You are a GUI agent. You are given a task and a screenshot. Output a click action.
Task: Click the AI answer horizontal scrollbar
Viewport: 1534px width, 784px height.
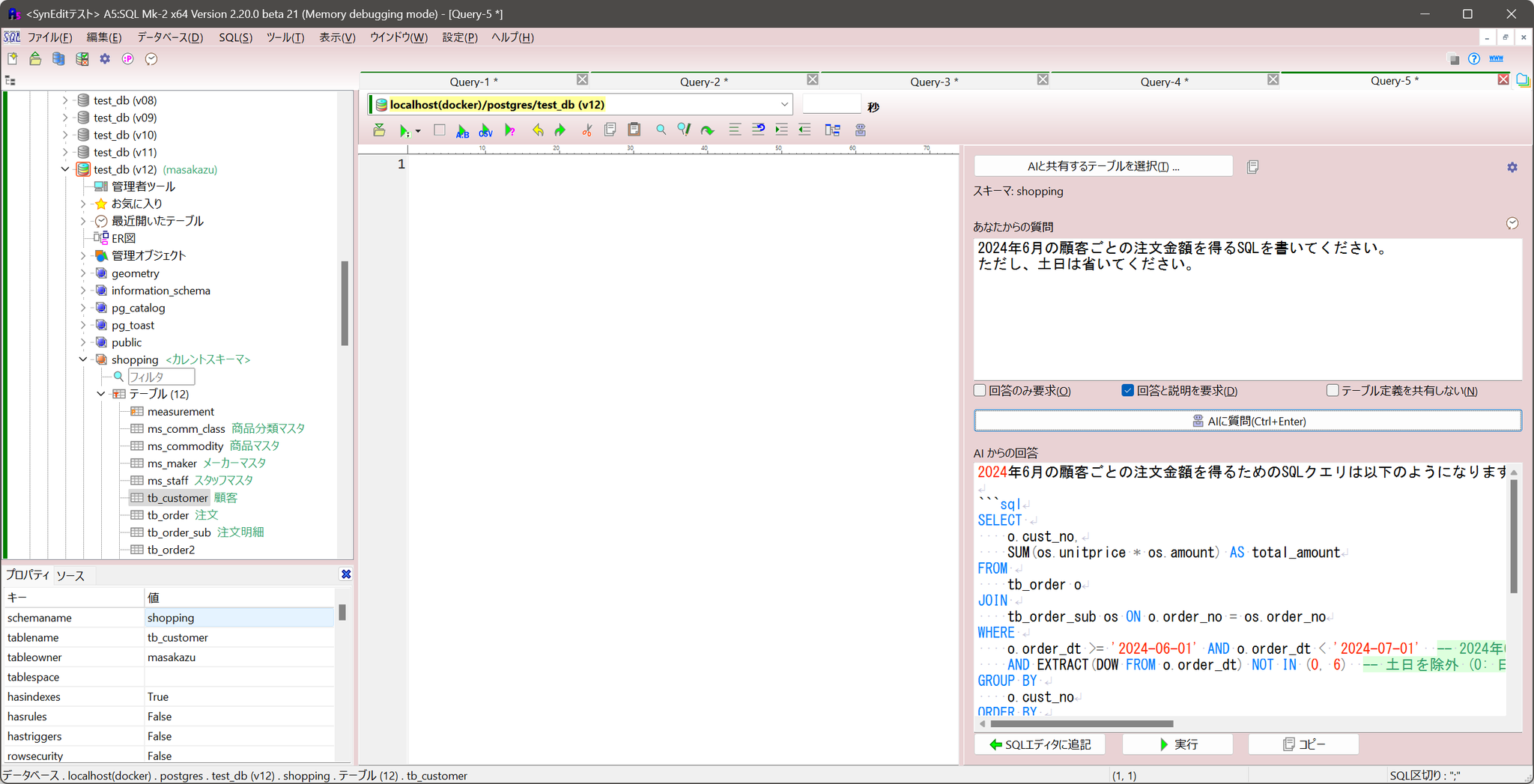pyautogui.click(x=1082, y=724)
